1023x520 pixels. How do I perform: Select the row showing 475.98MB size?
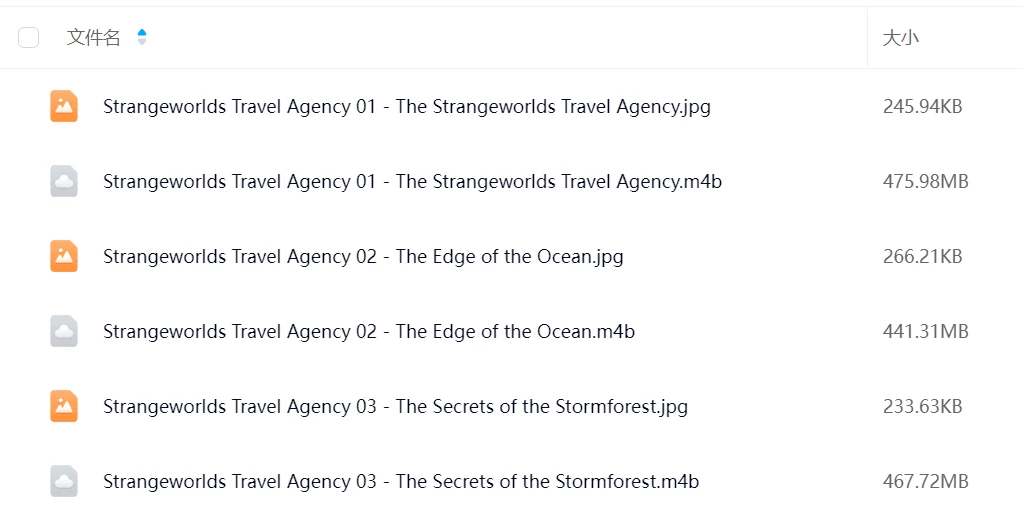512,181
